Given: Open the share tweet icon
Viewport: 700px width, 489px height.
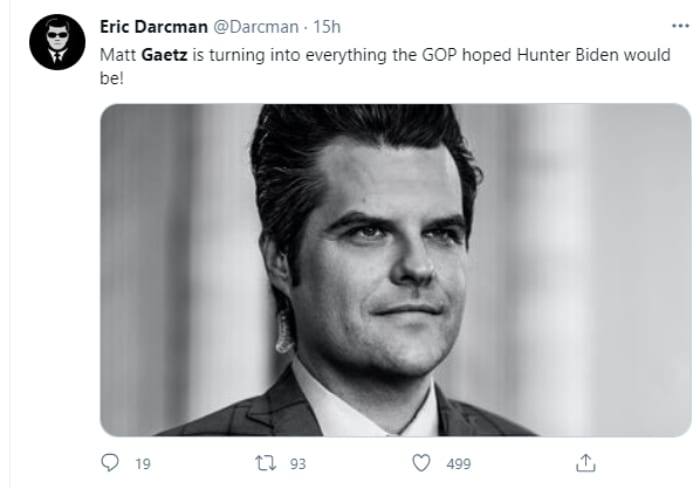Looking at the screenshot, I should [586, 463].
